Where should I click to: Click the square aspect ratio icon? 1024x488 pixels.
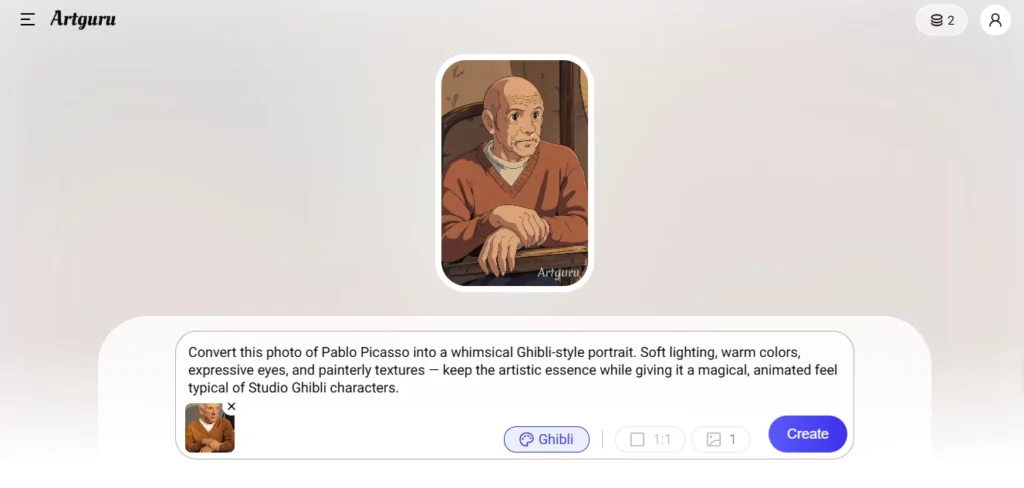coord(637,440)
